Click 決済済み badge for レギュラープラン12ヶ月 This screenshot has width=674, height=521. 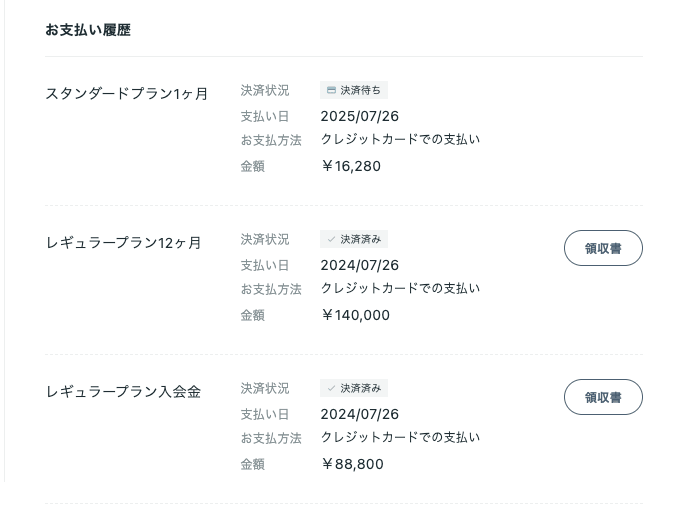click(x=354, y=239)
